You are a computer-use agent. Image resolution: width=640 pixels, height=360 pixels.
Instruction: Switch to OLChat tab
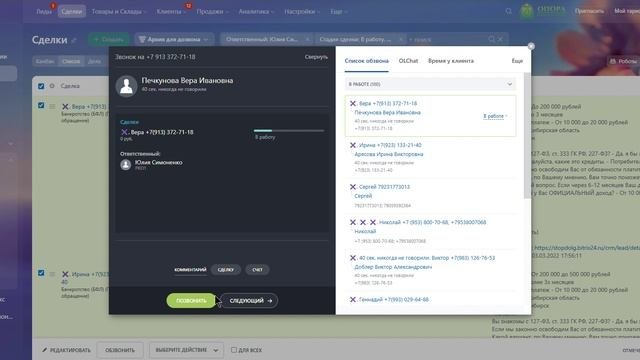pos(408,61)
